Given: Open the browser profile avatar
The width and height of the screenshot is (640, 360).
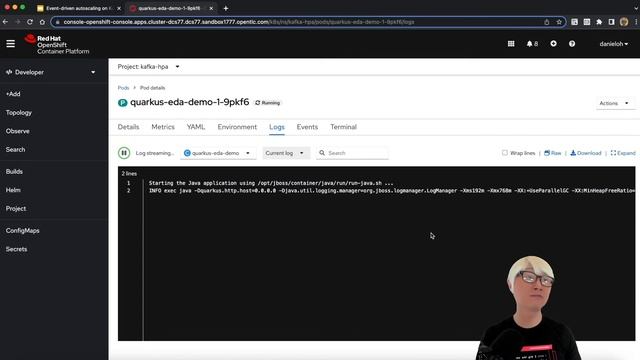Looking at the screenshot, I should [x=624, y=22].
